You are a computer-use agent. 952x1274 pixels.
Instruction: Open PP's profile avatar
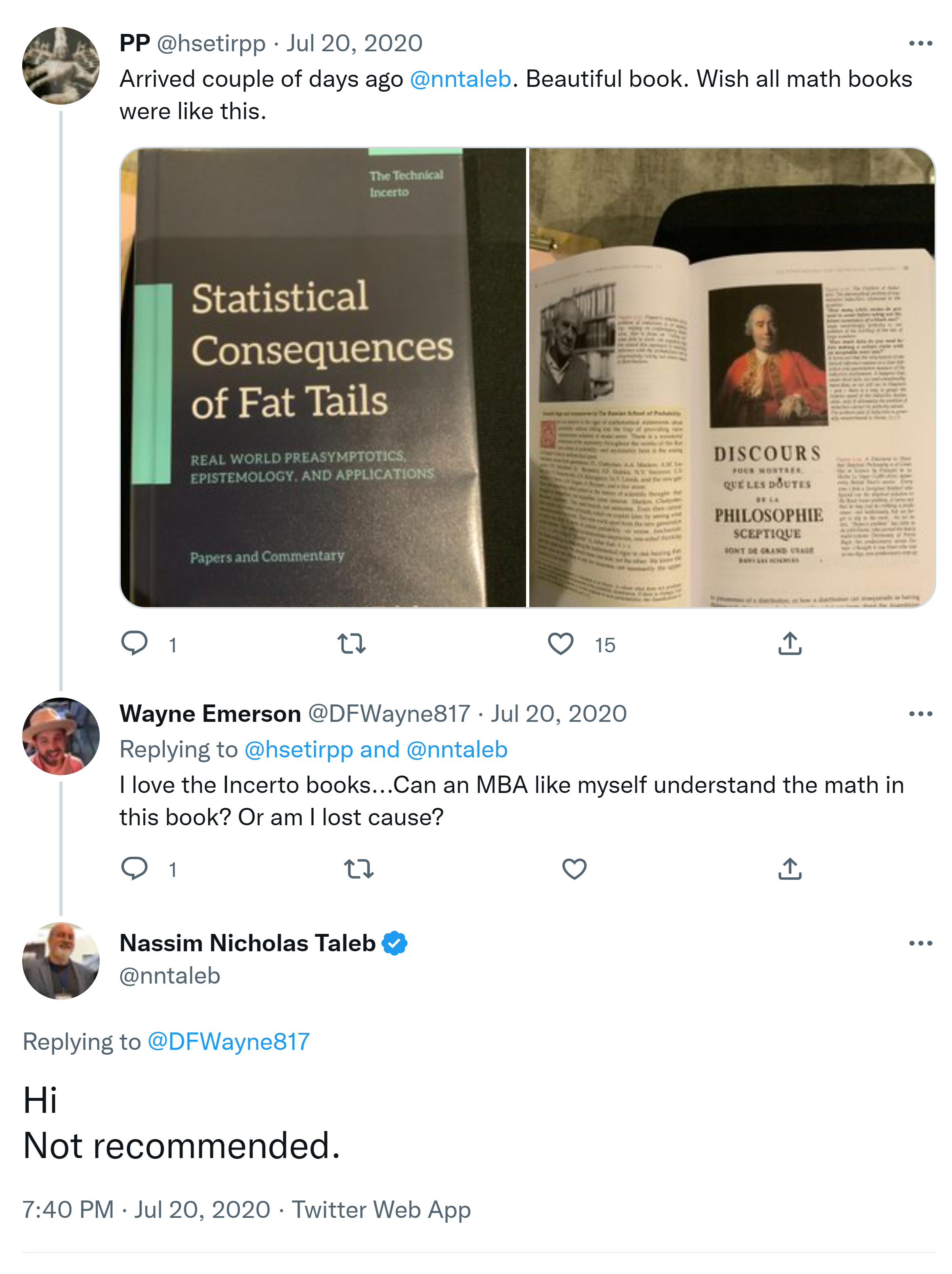tap(61, 66)
